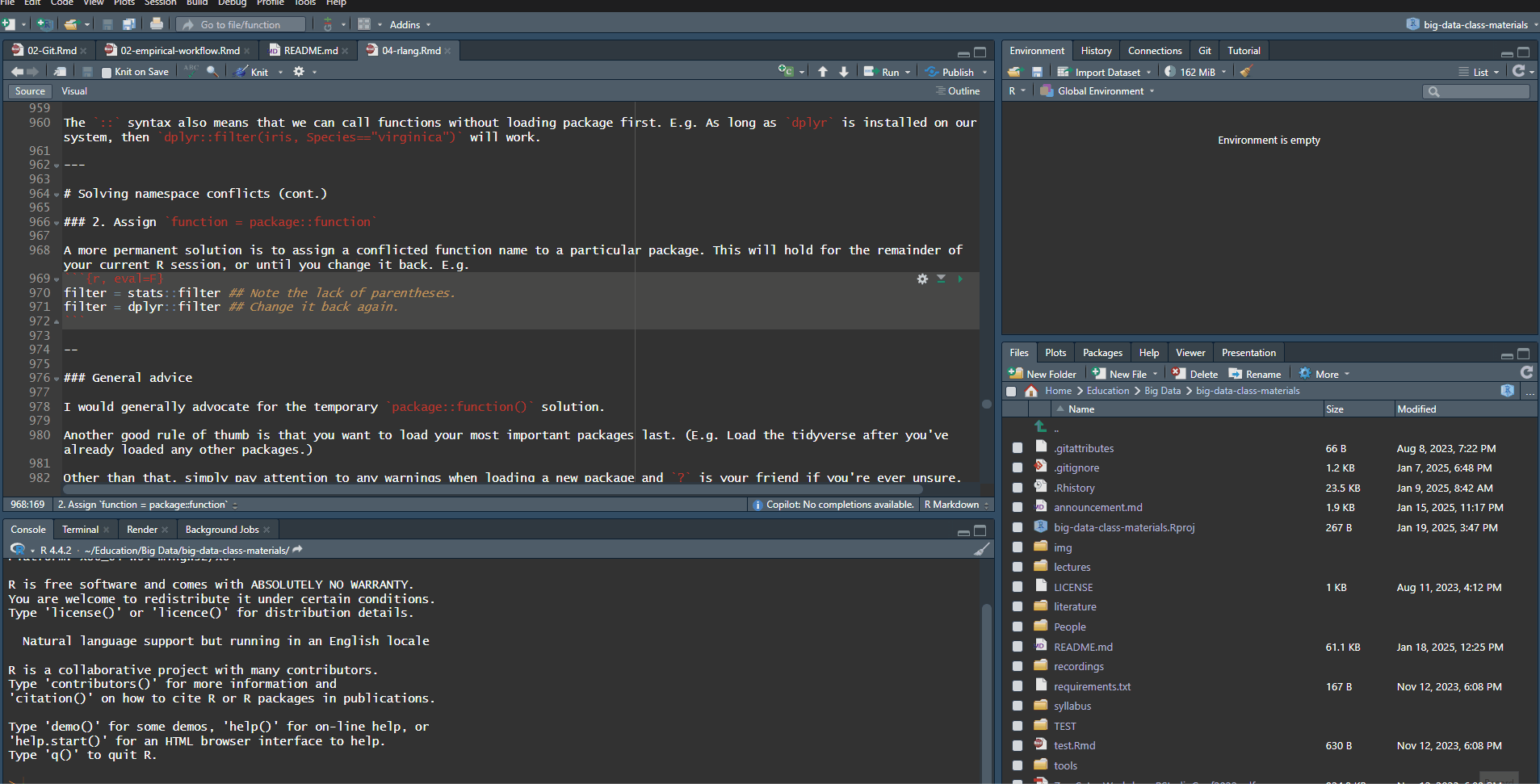Tick the checkbox beside README.md in Files
The width and height of the screenshot is (1540, 784).
click(1018, 647)
